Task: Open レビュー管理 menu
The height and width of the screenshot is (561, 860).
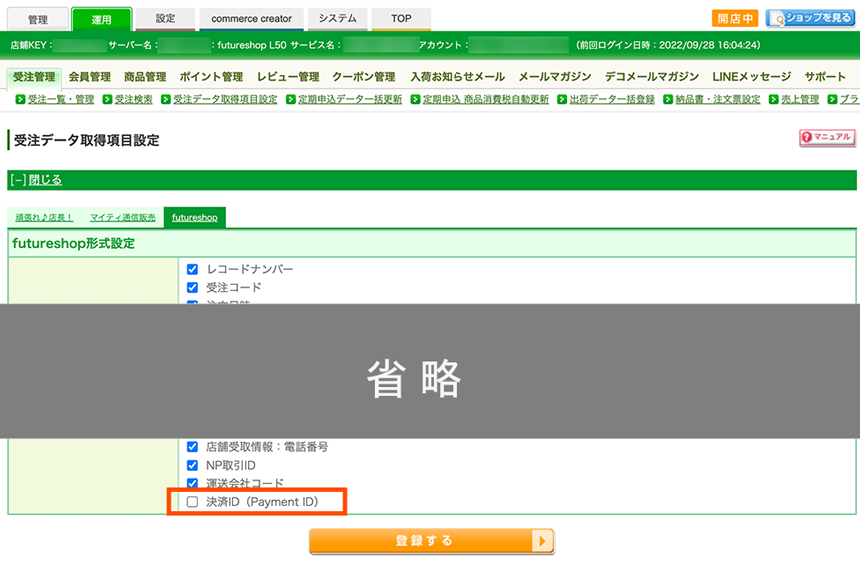Action: 288,77
